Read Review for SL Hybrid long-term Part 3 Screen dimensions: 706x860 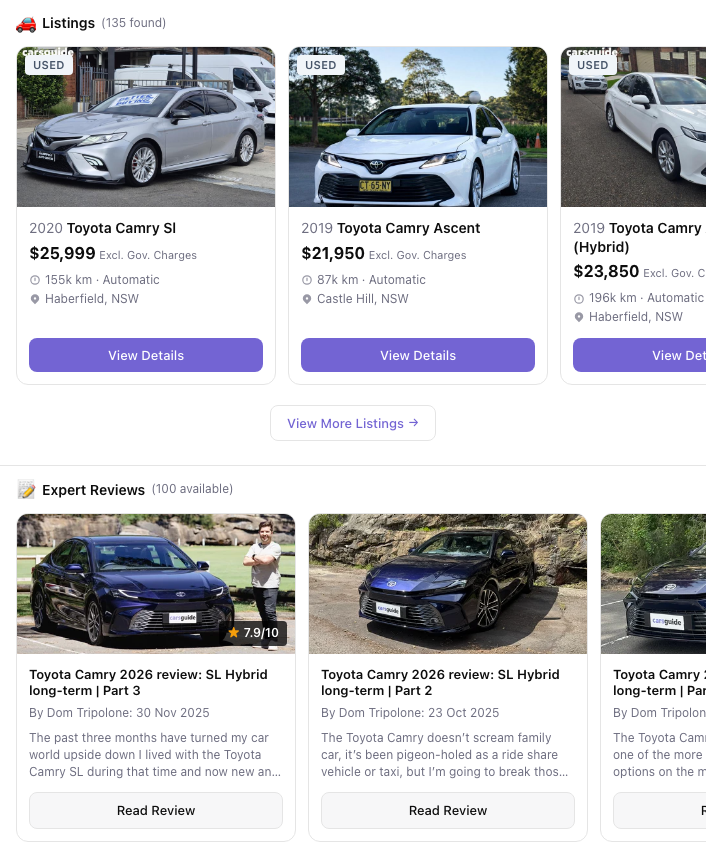[x=156, y=810]
